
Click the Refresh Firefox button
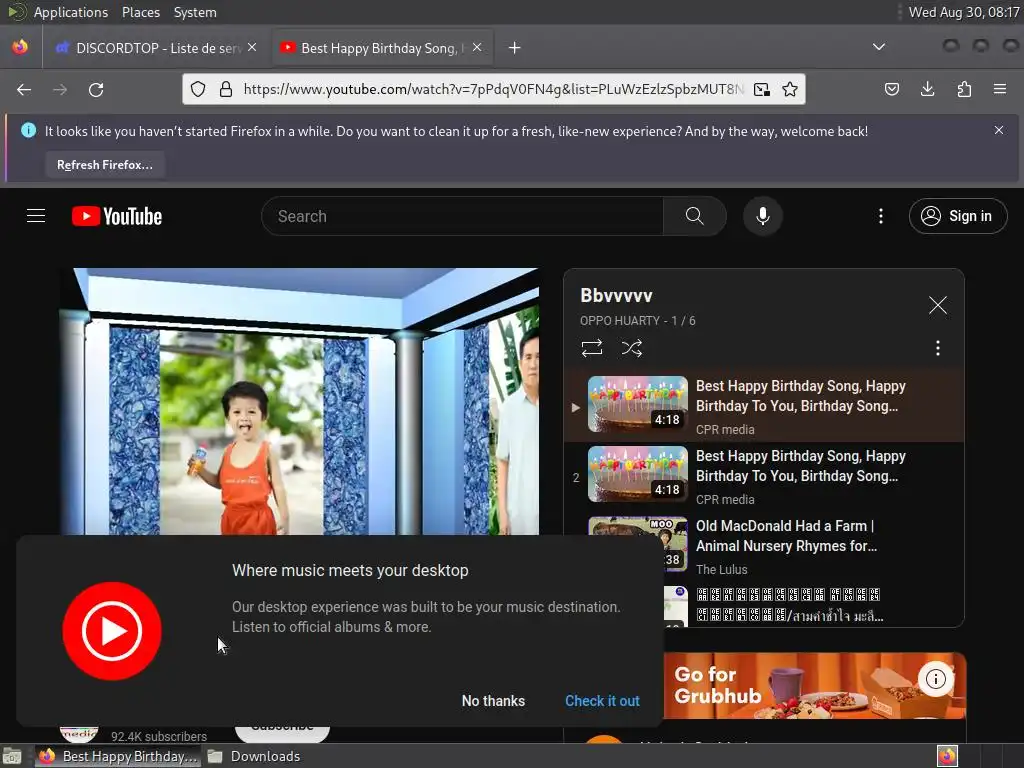click(104, 165)
